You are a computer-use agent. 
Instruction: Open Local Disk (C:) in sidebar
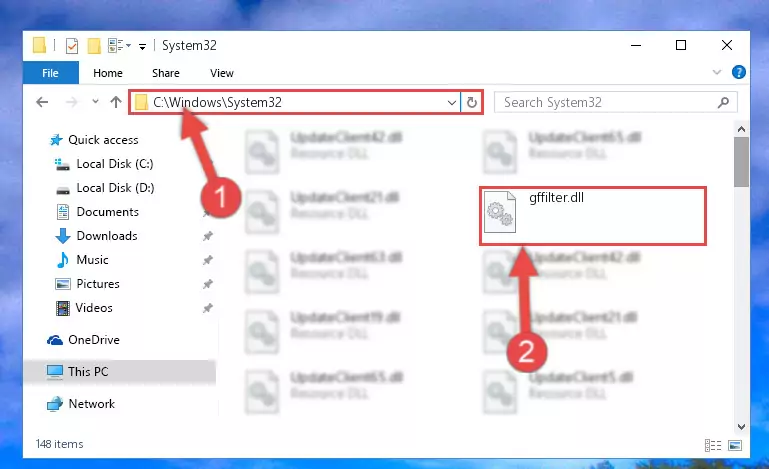(x=115, y=164)
